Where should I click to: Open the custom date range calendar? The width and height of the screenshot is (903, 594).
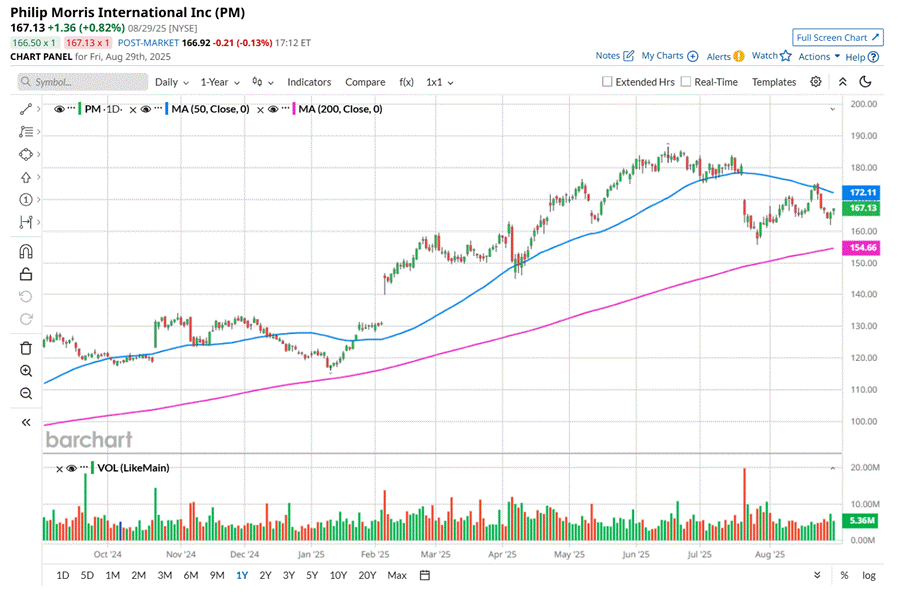(x=425, y=575)
